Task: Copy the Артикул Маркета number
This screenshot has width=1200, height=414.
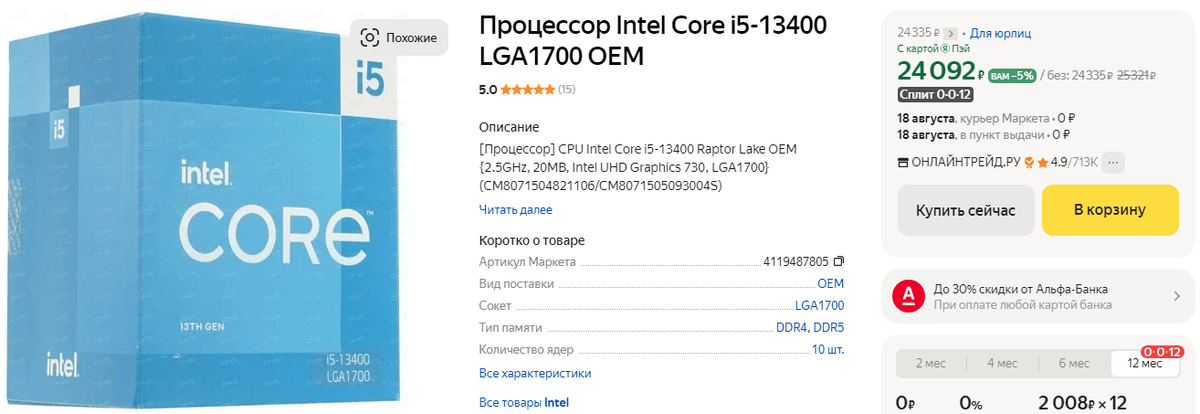Action: pos(839,262)
